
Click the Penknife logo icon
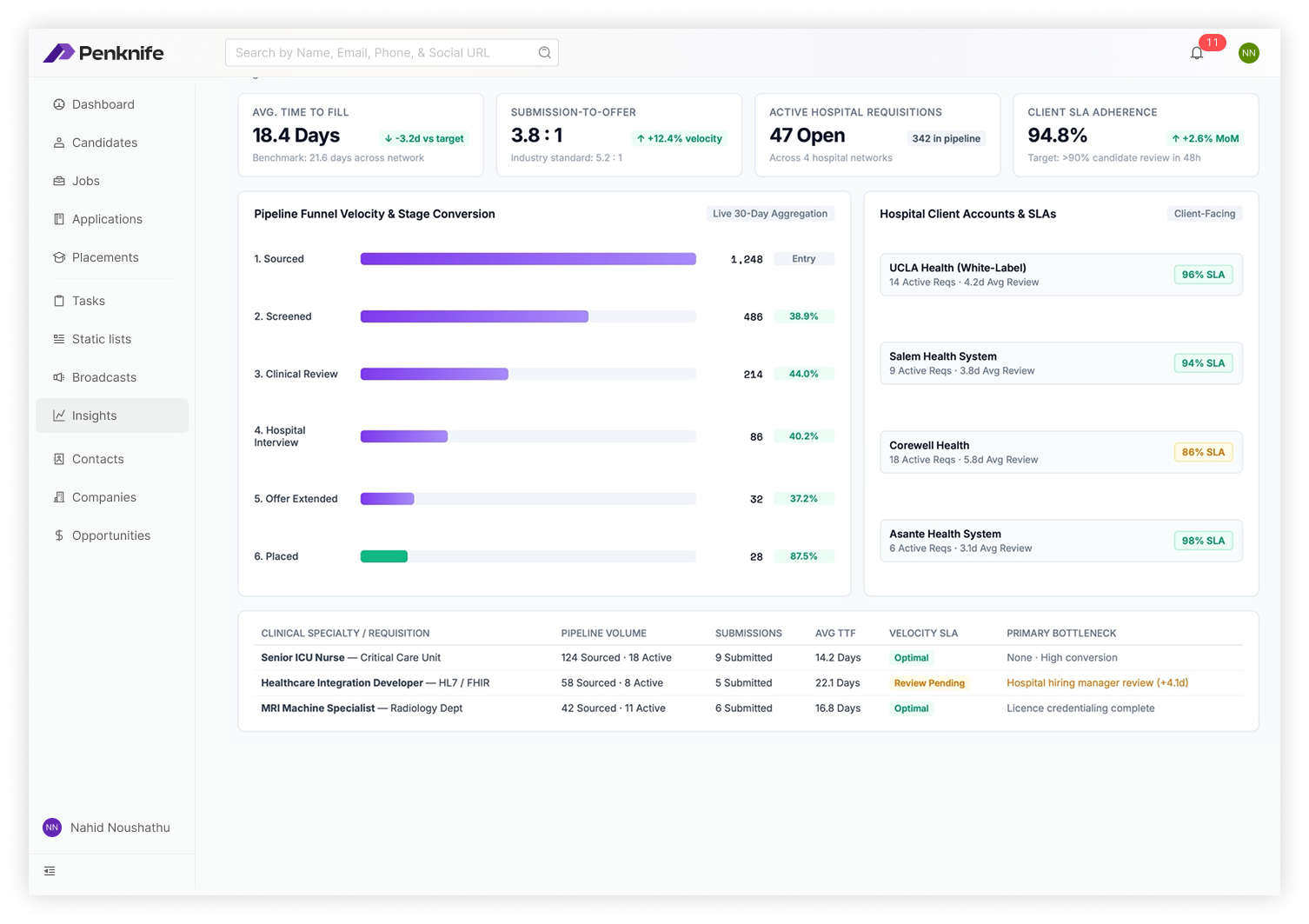click(58, 53)
